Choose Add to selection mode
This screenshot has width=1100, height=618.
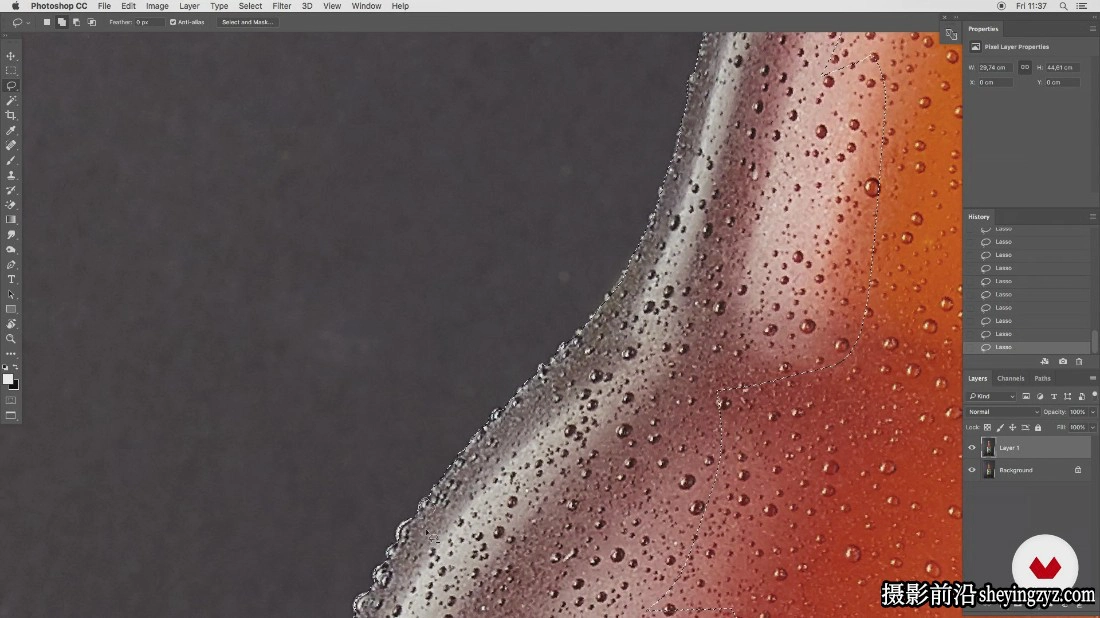(62, 22)
